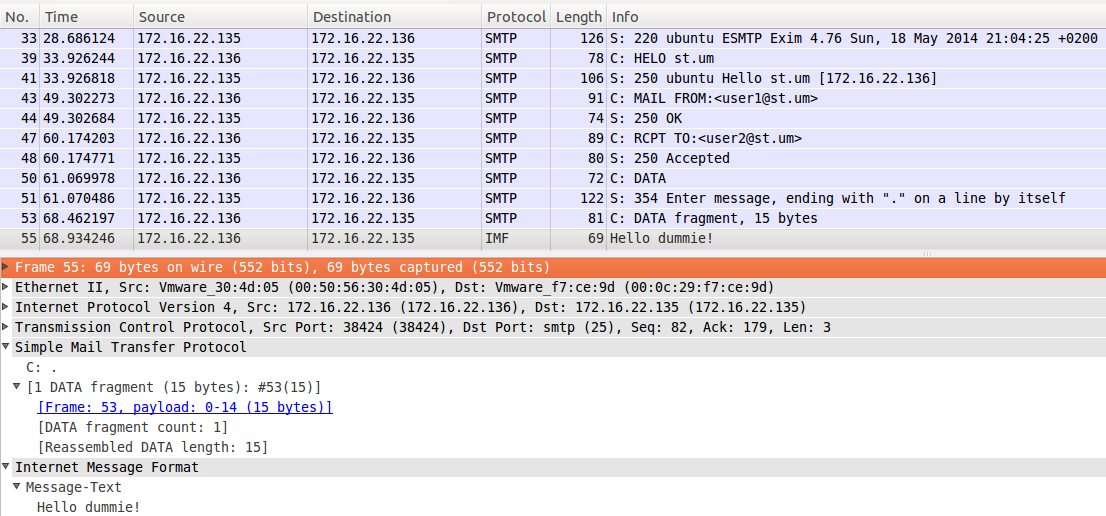Viewport: 1106px width, 516px height.
Task: Sort by the Destination column header
Action: tap(395, 17)
